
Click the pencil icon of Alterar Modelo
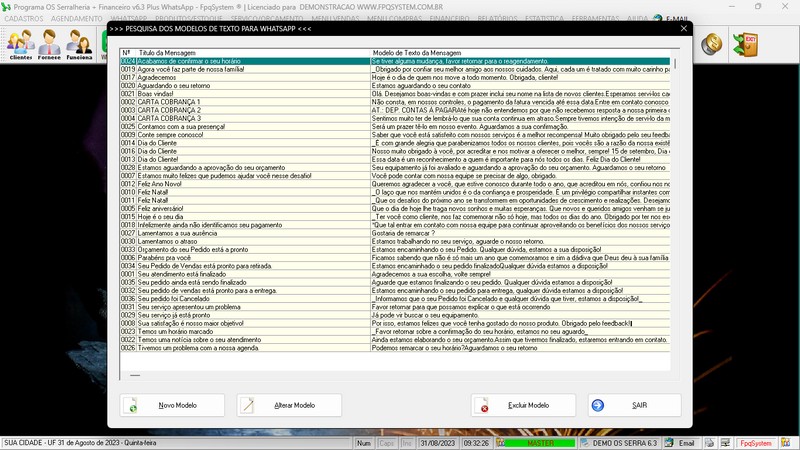(247, 405)
